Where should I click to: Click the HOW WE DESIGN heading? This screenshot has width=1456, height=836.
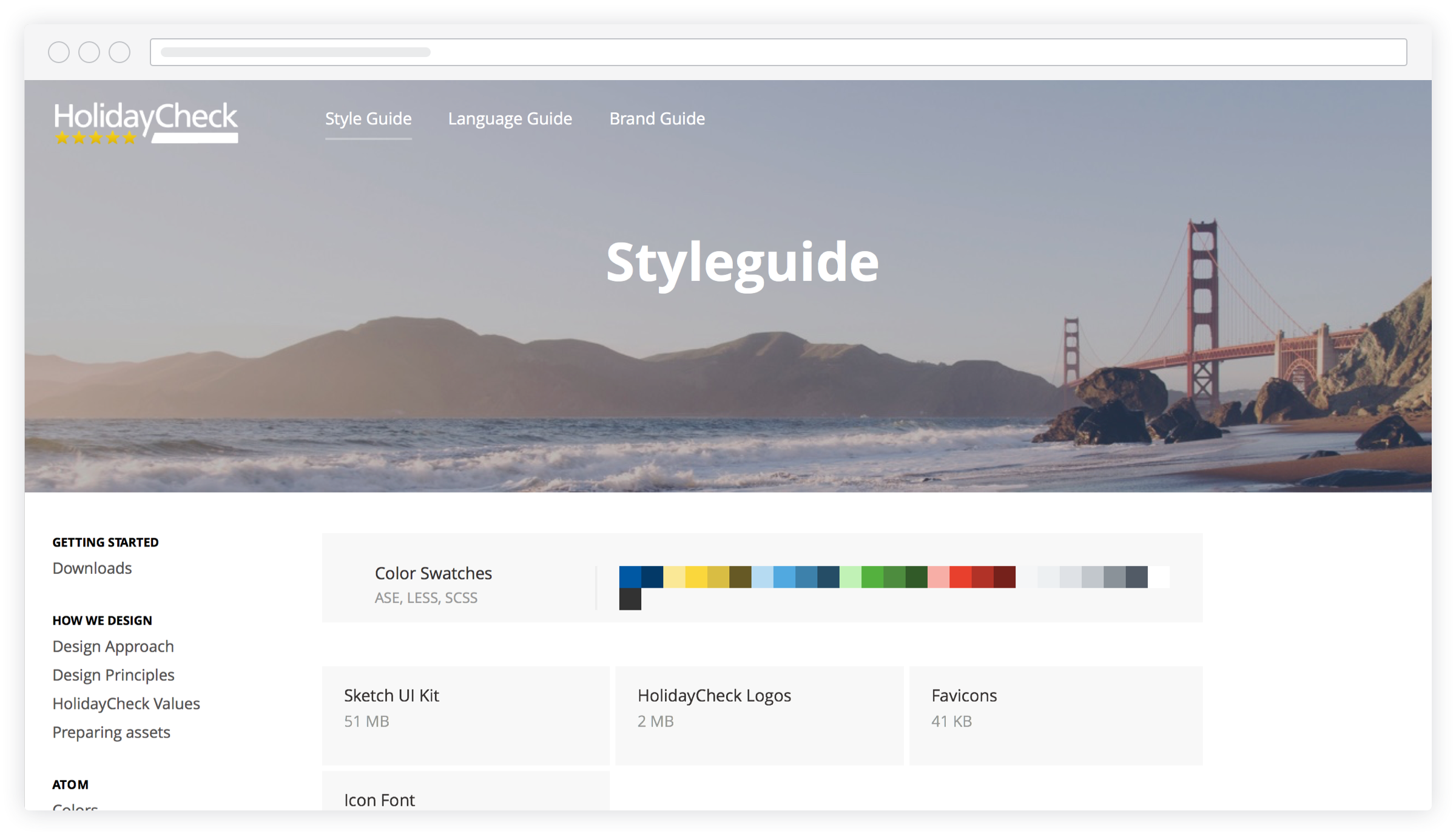click(x=102, y=621)
